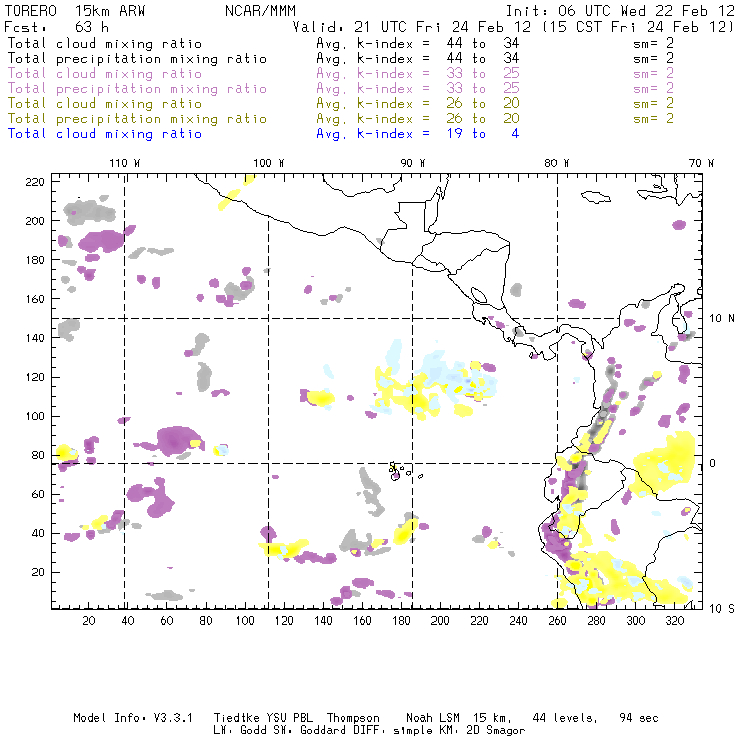Image resolution: width=740 pixels, height=740 pixels.
Task: Click the pink 'sm= 2' text beside cloud ratio
Action: [x=653, y=74]
